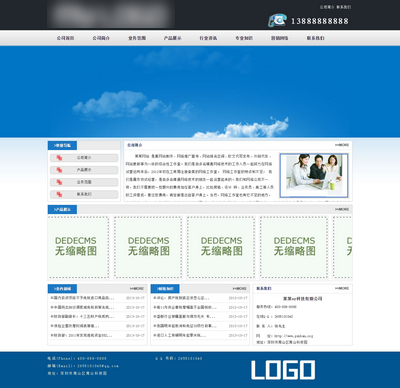Click the 联系我们 link in the header's top-right corner
The width and height of the screenshot is (400, 388).
(x=344, y=7)
